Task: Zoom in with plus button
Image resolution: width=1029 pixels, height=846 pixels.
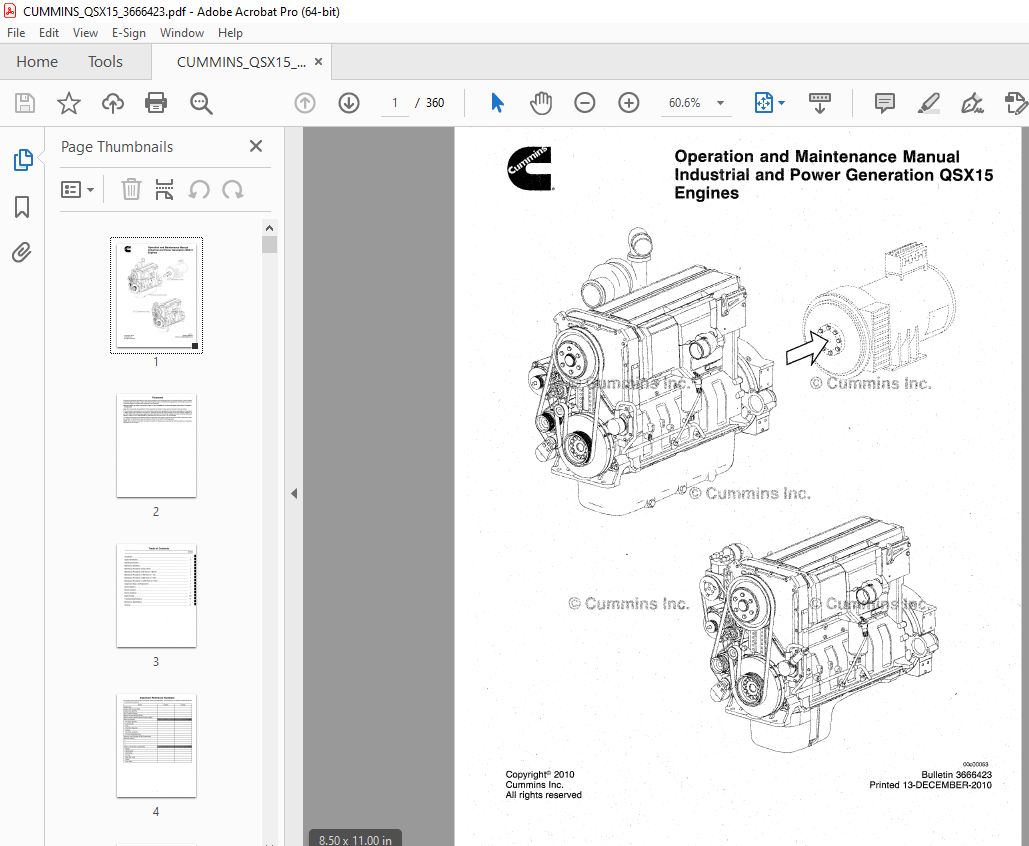Action: 629,103
